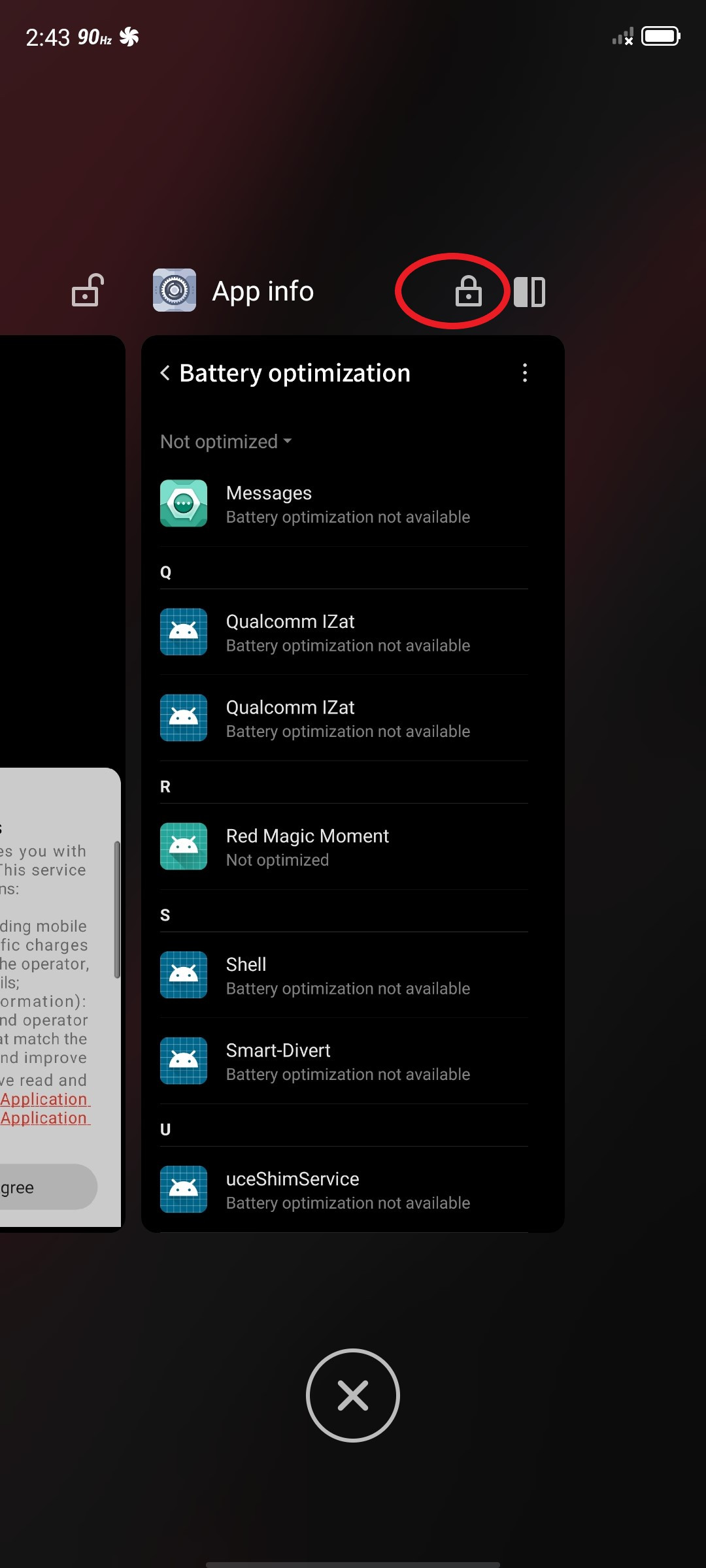Open the lower Application link in left card
The width and height of the screenshot is (706, 1568).
tap(44, 1118)
